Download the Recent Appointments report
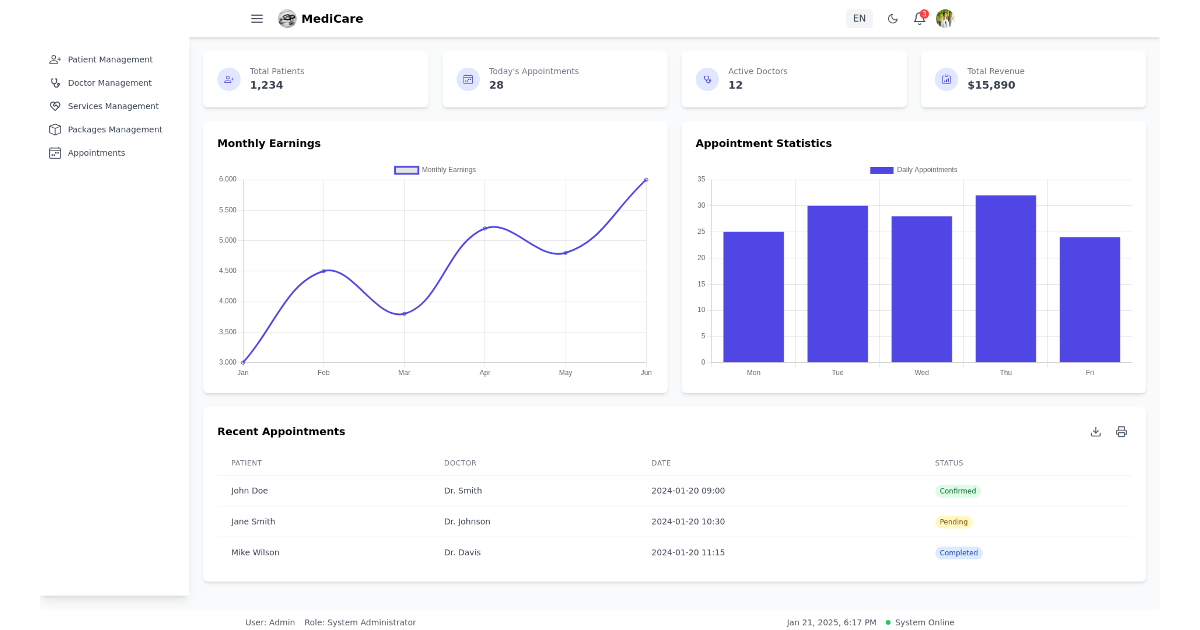This screenshot has height=630, width=1200. (x=1096, y=431)
